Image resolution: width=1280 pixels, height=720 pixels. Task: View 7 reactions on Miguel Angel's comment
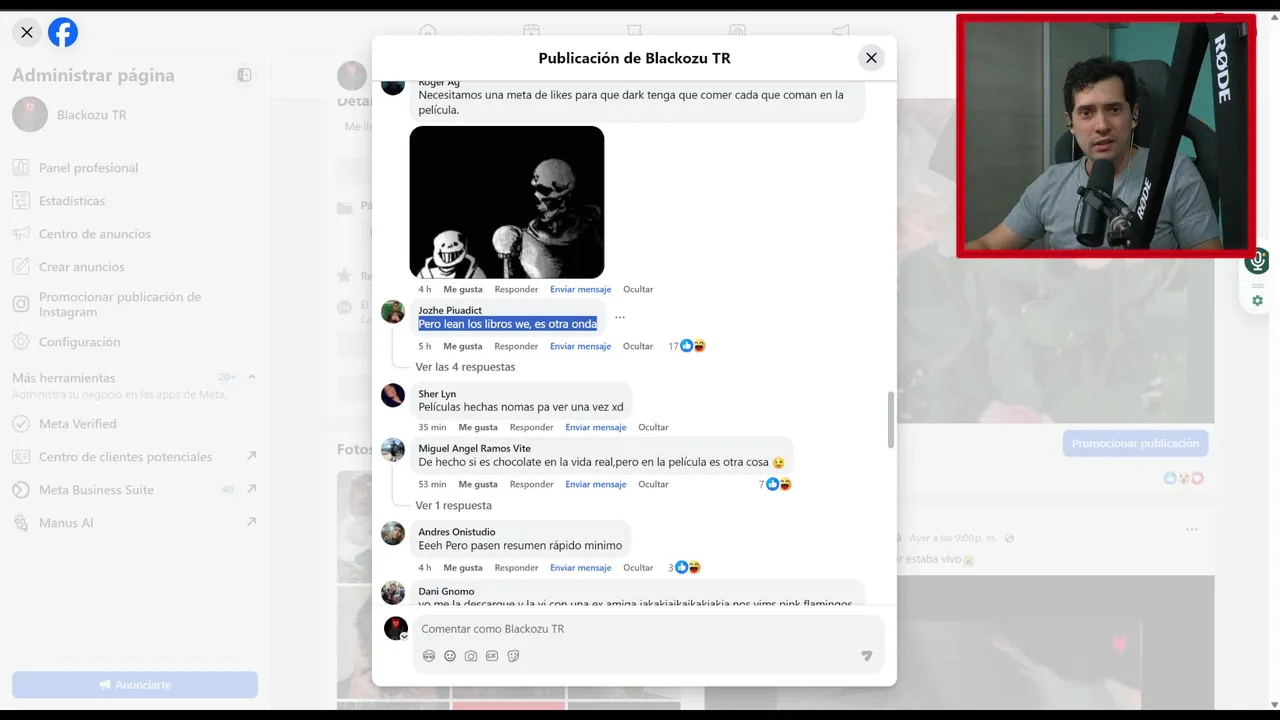point(775,484)
